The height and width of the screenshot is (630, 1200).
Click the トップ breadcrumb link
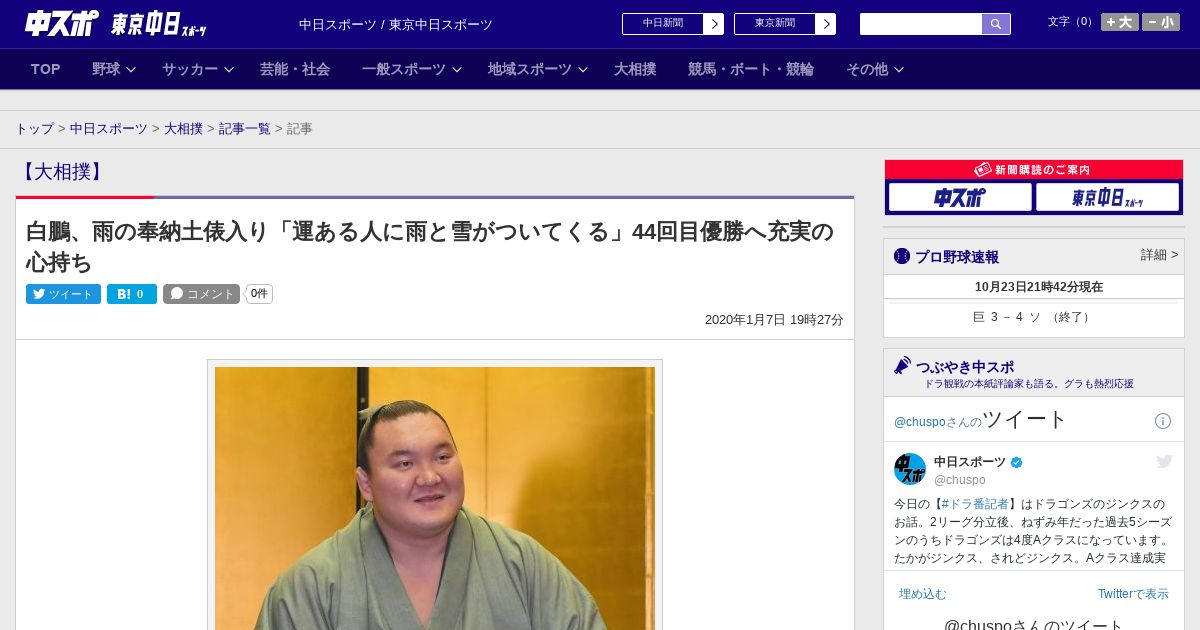click(34, 129)
